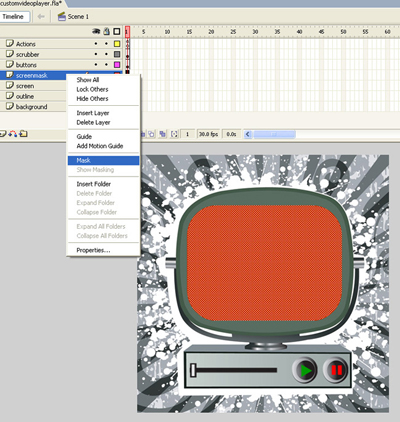Image resolution: width=400 pixels, height=422 pixels.
Task: Select the buttons layer name
Action: (26, 65)
